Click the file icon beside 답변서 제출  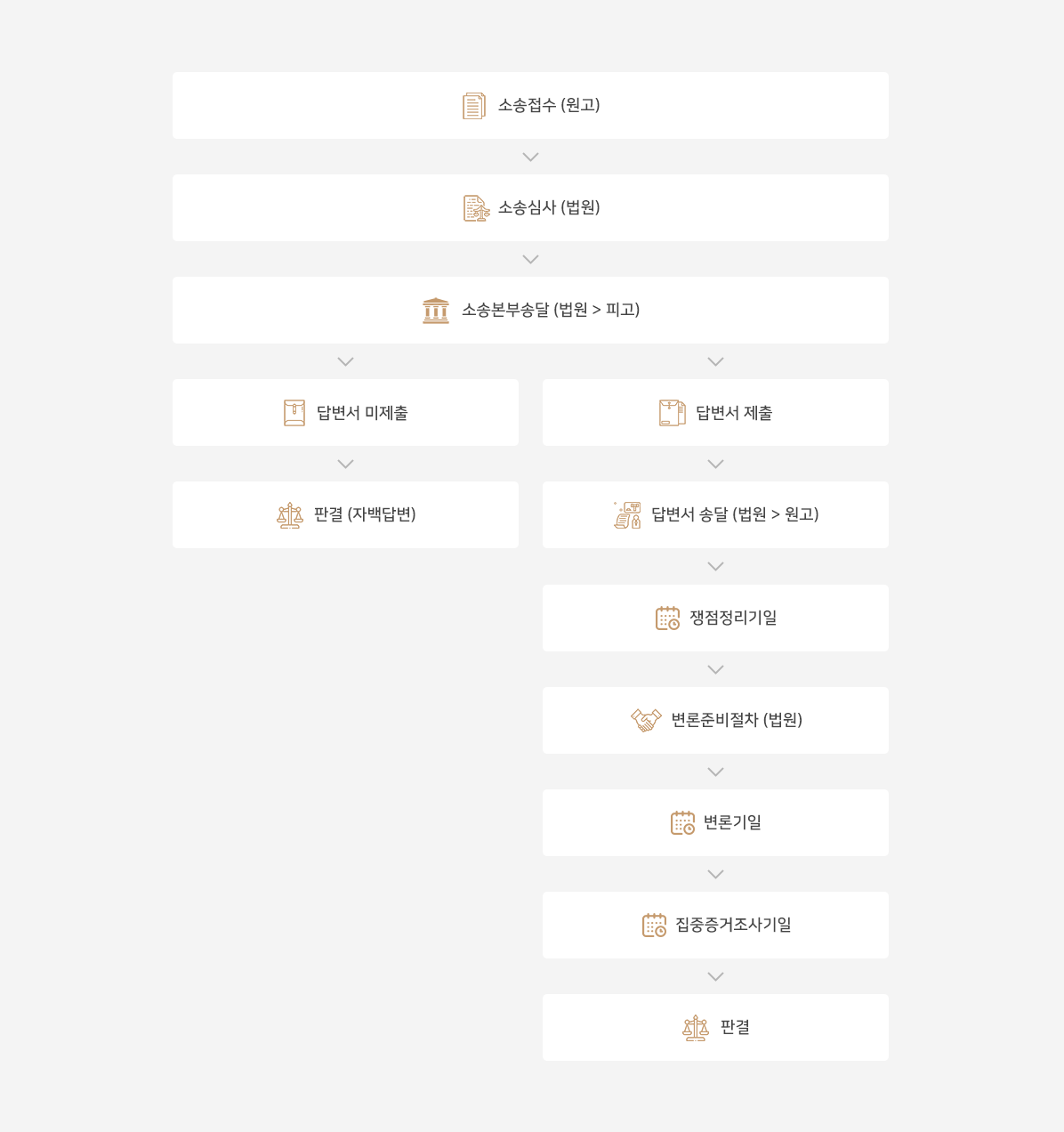click(673, 413)
